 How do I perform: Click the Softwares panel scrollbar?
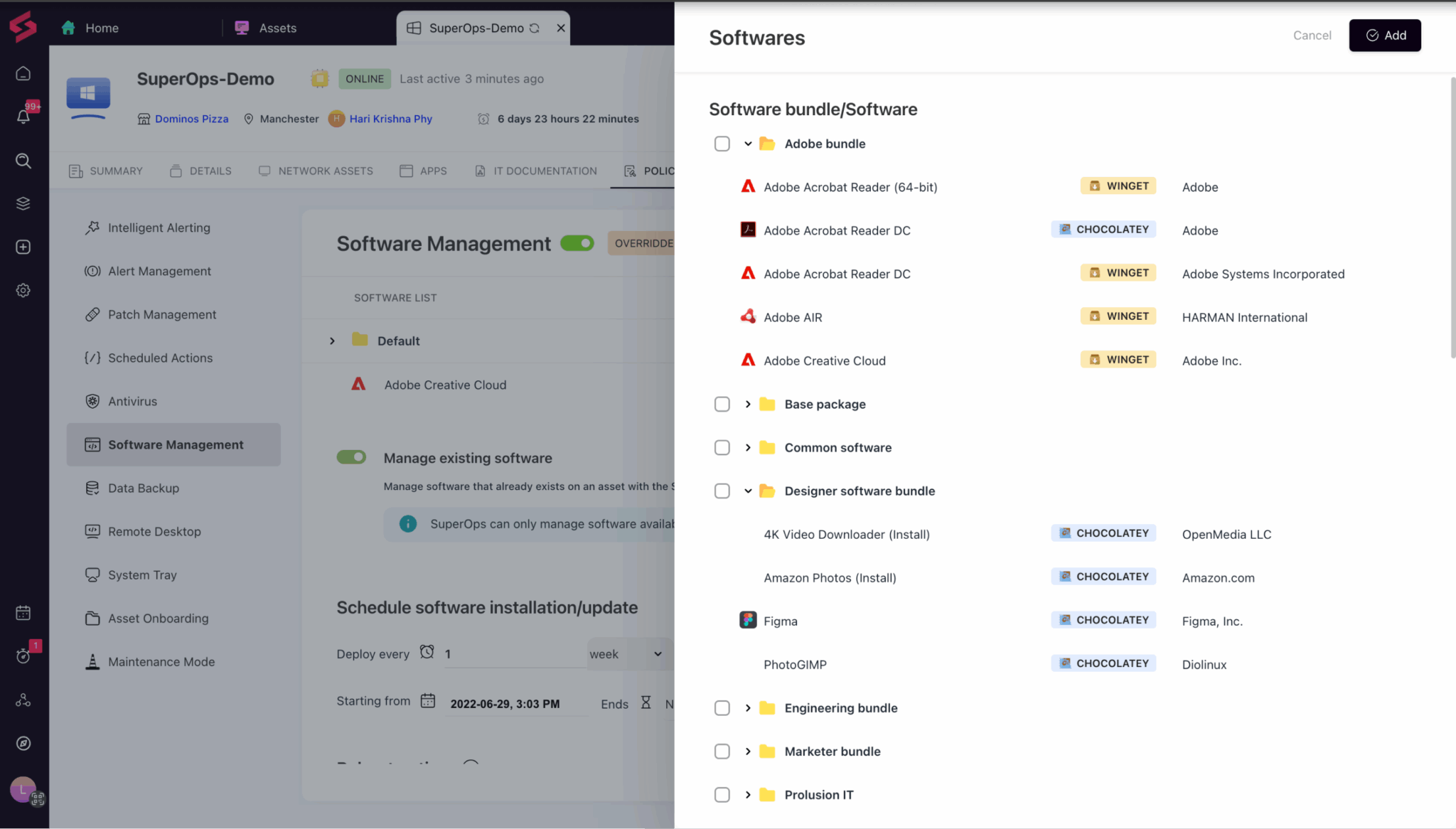(x=1452, y=217)
